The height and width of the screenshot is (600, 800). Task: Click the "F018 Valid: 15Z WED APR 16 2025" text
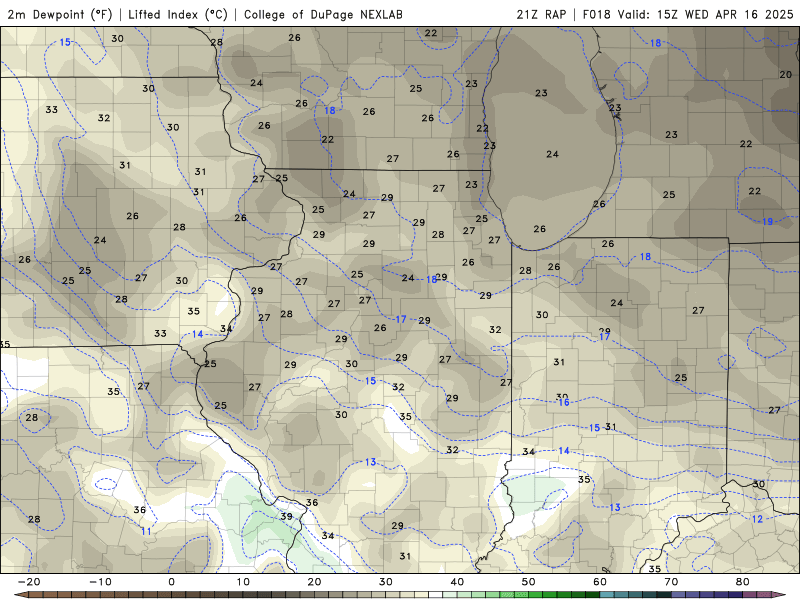pyautogui.click(x=688, y=14)
